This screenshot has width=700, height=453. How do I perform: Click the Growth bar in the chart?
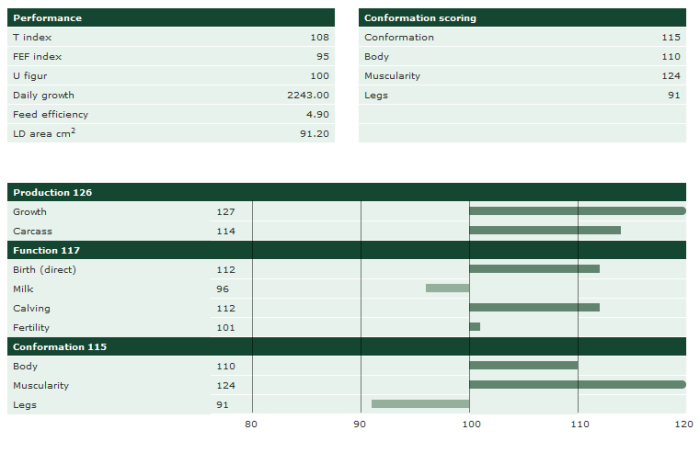[577, 211]
